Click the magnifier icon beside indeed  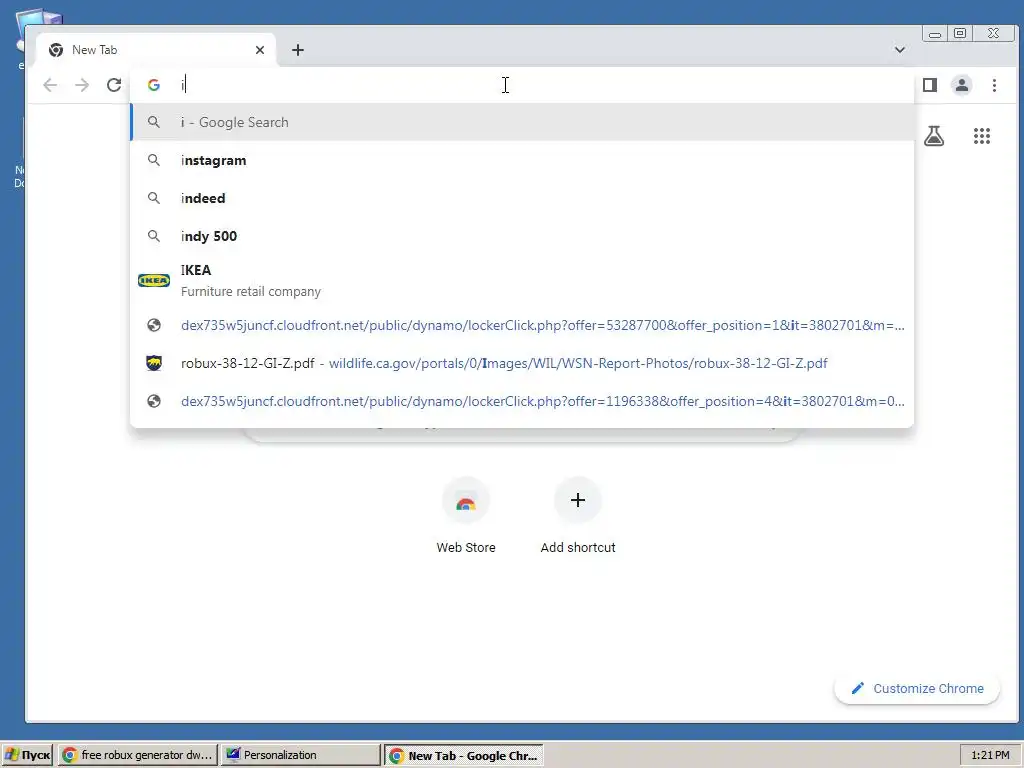pos(154,198)
